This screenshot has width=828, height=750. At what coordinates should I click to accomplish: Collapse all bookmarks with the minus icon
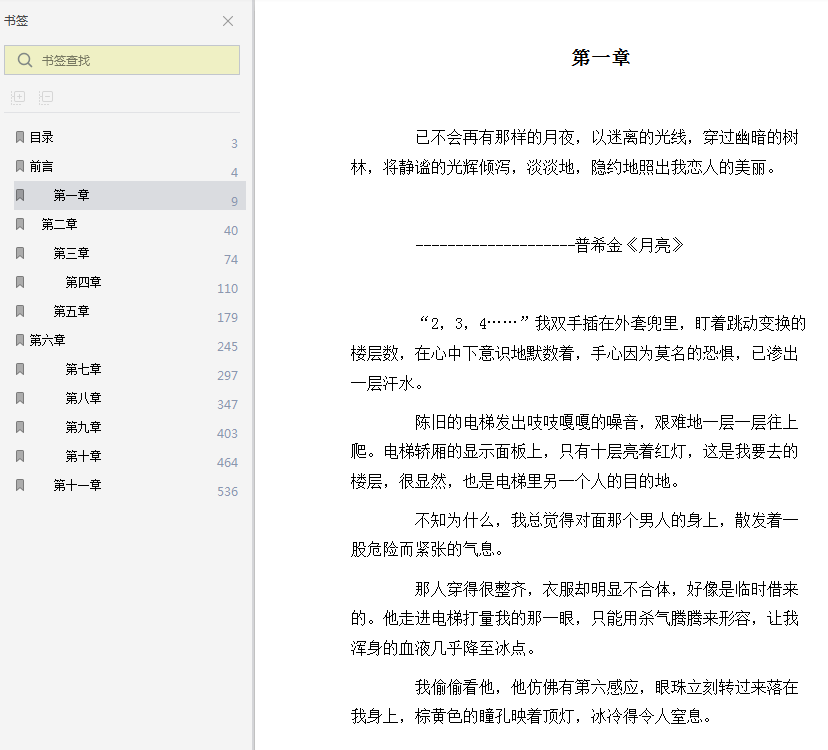pyautogui.click(x=46, y=97)
